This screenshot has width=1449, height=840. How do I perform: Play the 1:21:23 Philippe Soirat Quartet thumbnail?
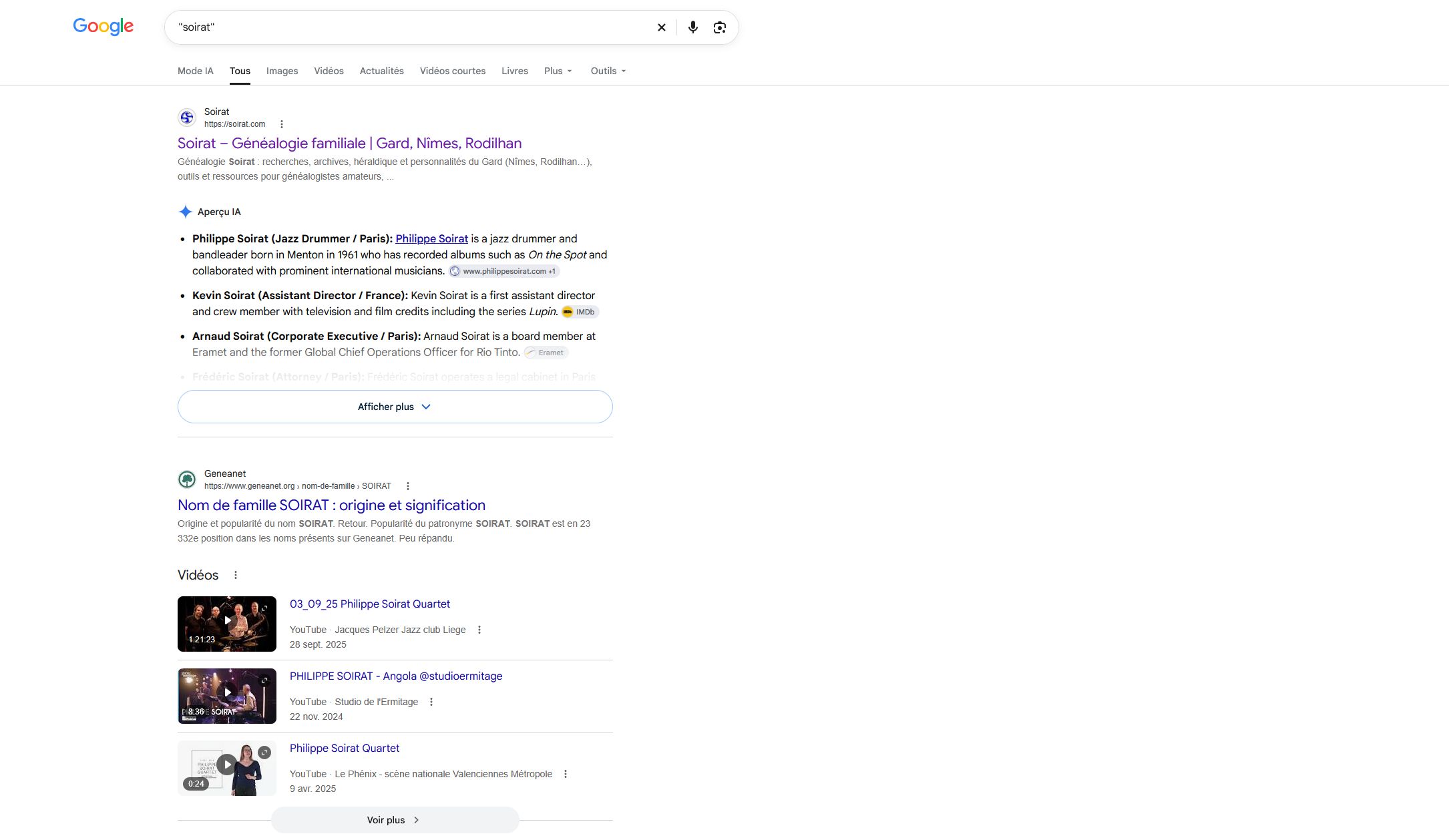[x=227, y=624]
